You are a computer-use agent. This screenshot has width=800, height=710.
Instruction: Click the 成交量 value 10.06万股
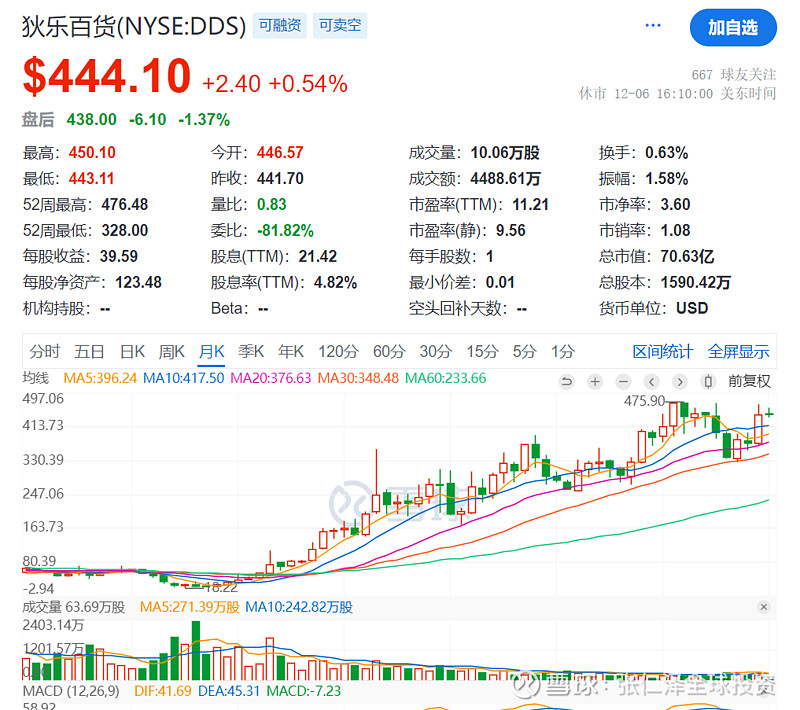point(505,153)
